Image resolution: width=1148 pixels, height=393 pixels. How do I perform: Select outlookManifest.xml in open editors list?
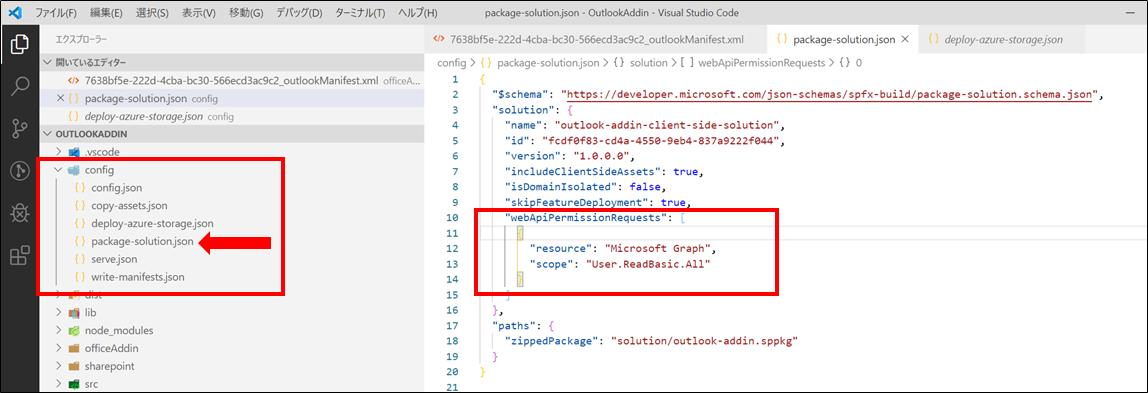coord(231,81)
